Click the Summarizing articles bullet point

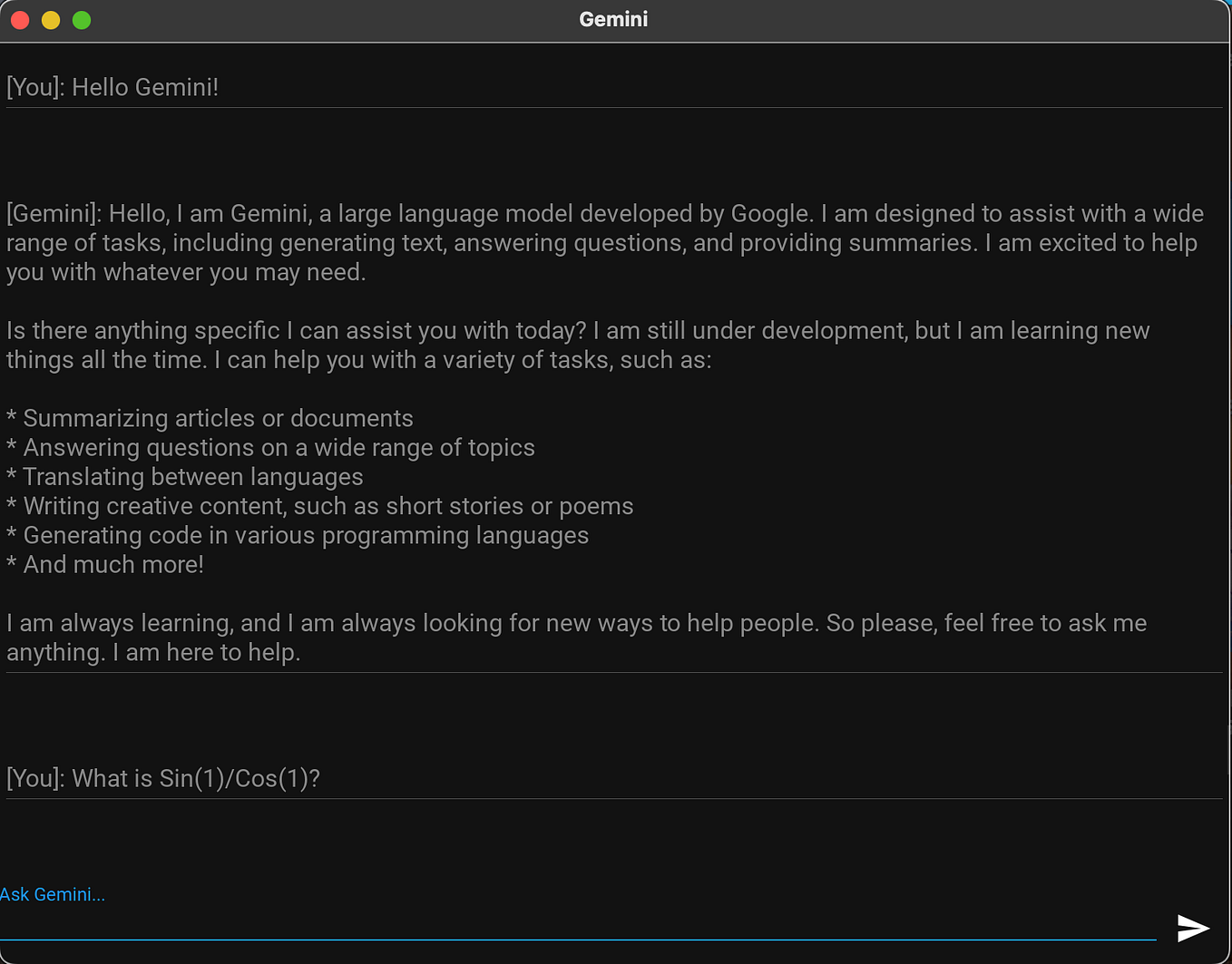(x=209, y=418)
